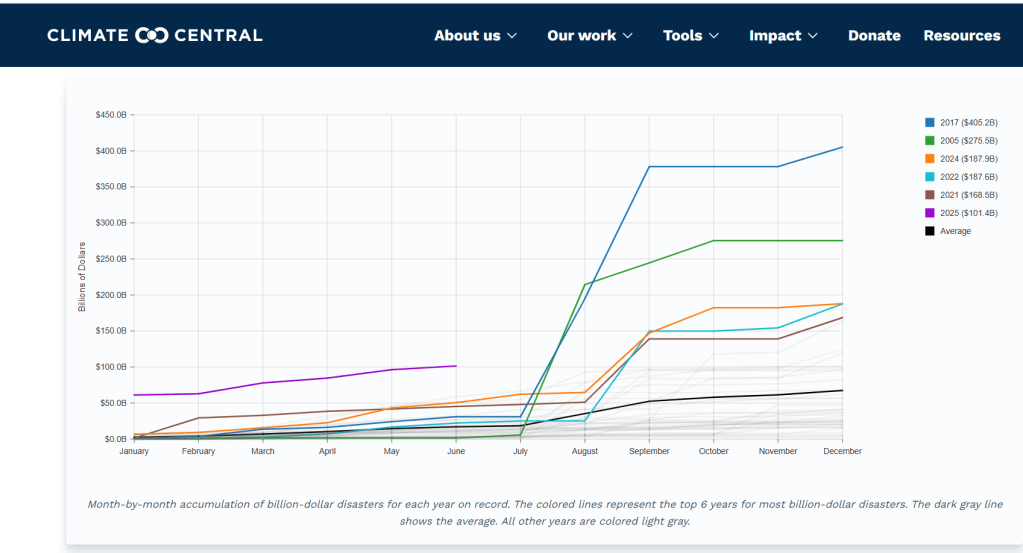Toggle the 2005 ($275.5B) legend series

(x=969, y=140)
